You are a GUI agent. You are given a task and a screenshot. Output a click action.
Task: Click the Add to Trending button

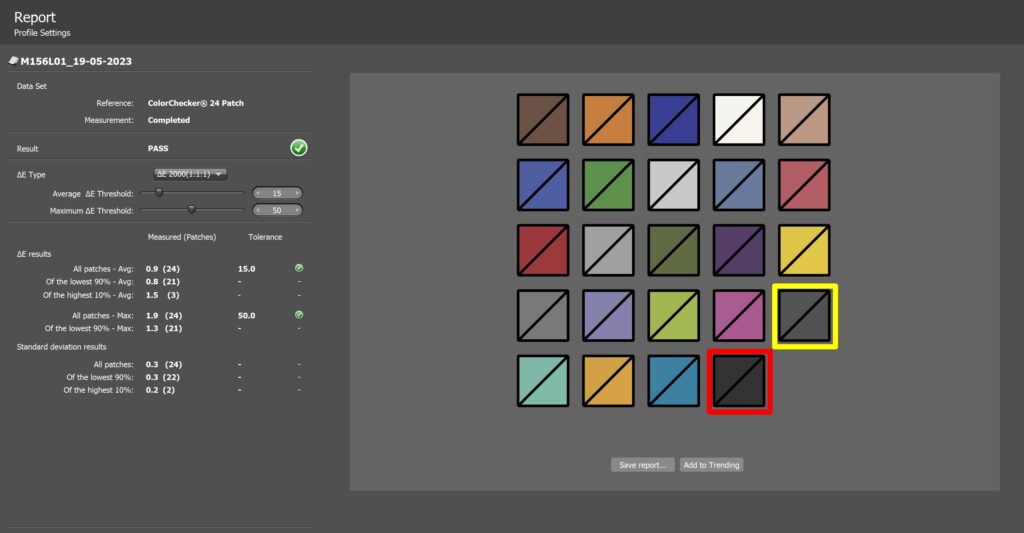click(711, 465)
